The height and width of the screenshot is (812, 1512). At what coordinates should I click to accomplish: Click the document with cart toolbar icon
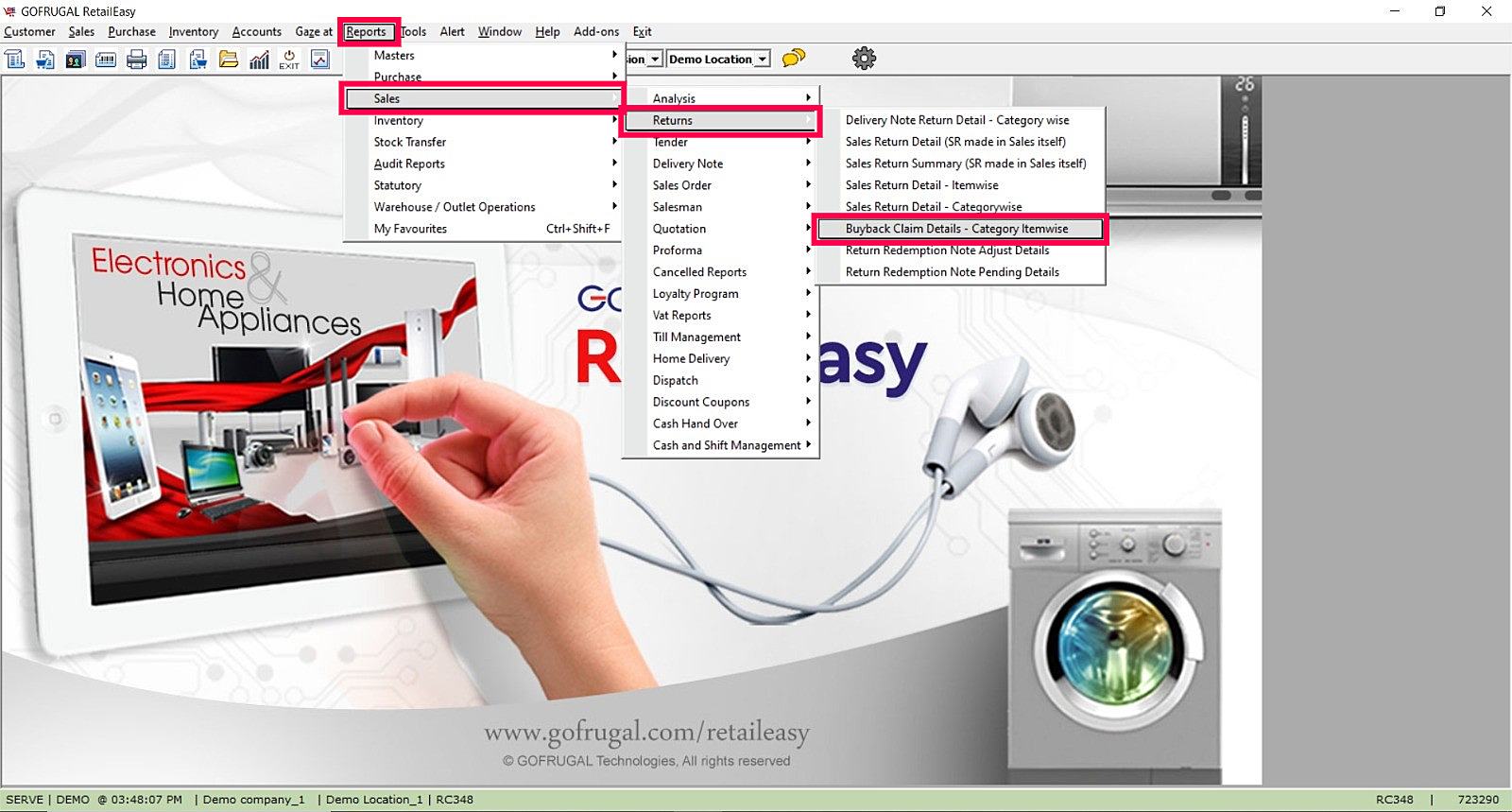[198, 60]
